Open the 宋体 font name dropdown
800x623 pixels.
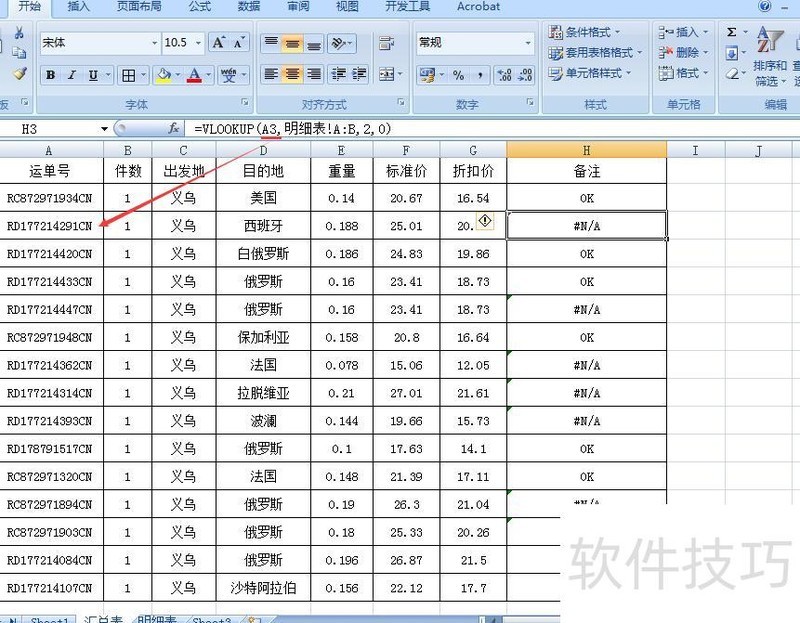pyautogui.click(x=100, y=45)
